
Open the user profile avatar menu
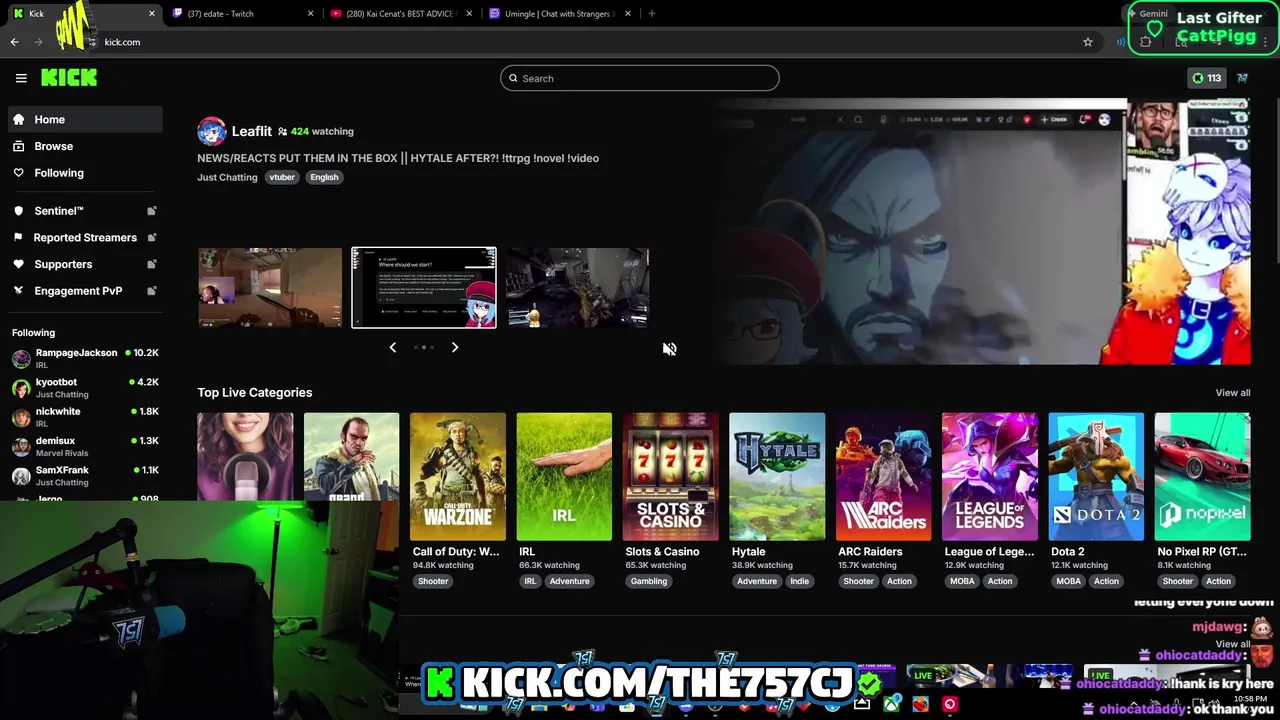(1243, 78)
